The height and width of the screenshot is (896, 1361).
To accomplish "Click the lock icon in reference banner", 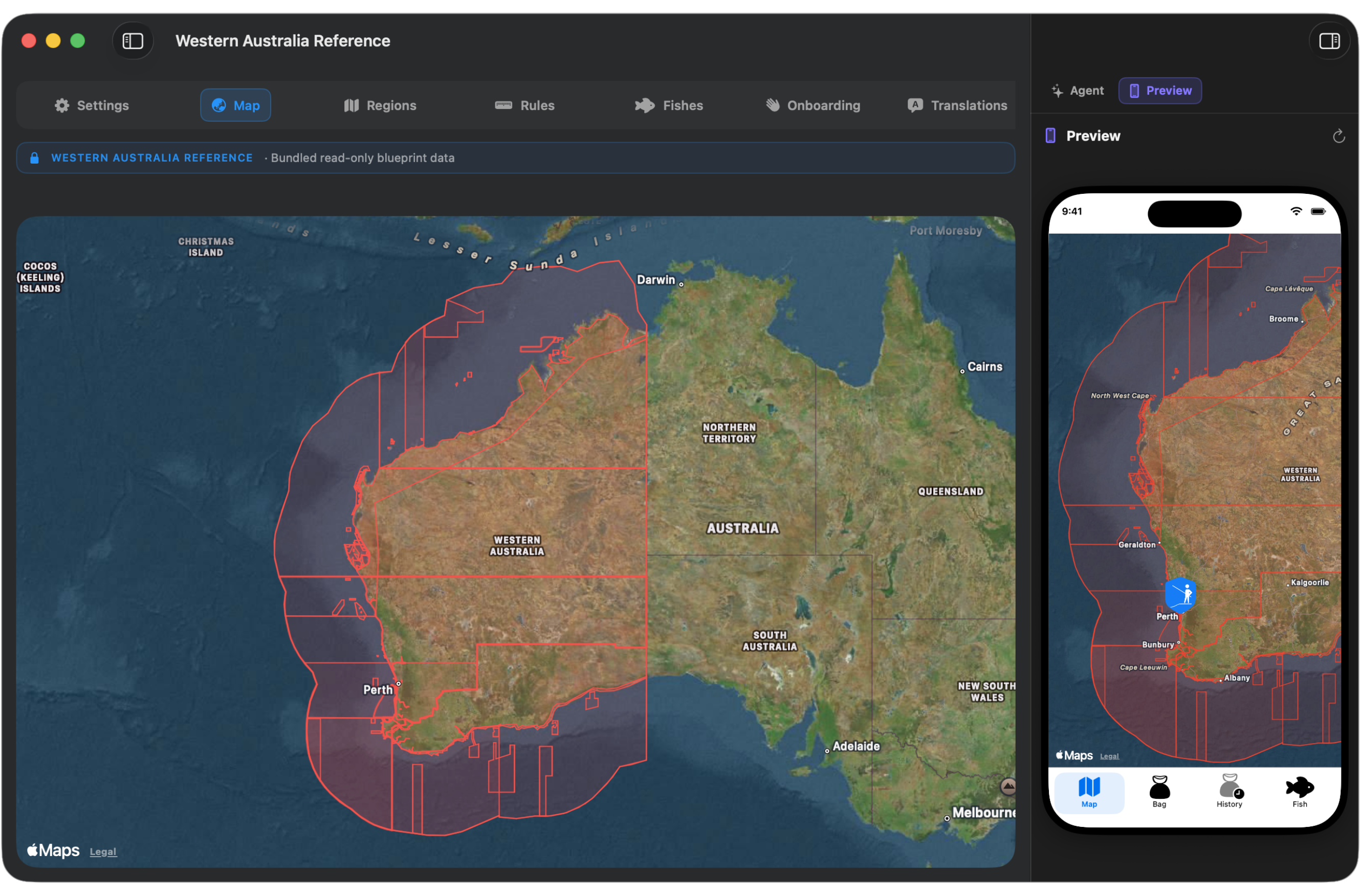I will click(34, 158).
